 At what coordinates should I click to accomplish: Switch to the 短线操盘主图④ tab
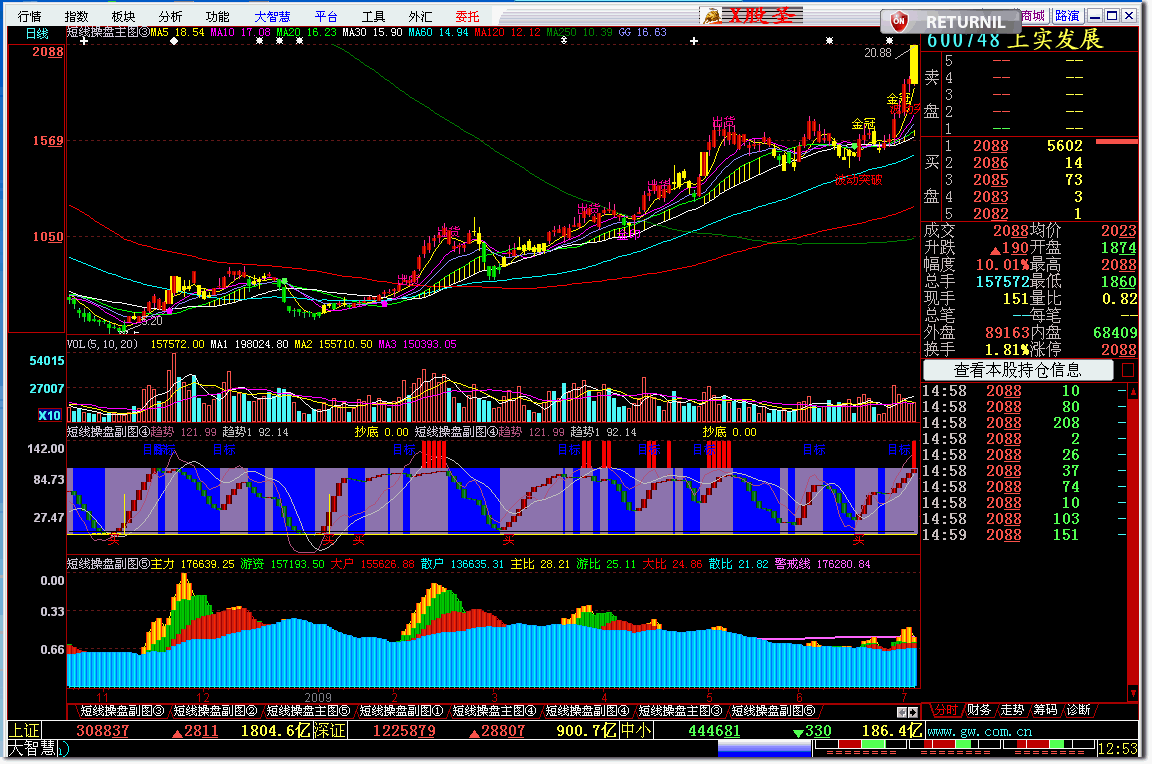coord(494,711)
